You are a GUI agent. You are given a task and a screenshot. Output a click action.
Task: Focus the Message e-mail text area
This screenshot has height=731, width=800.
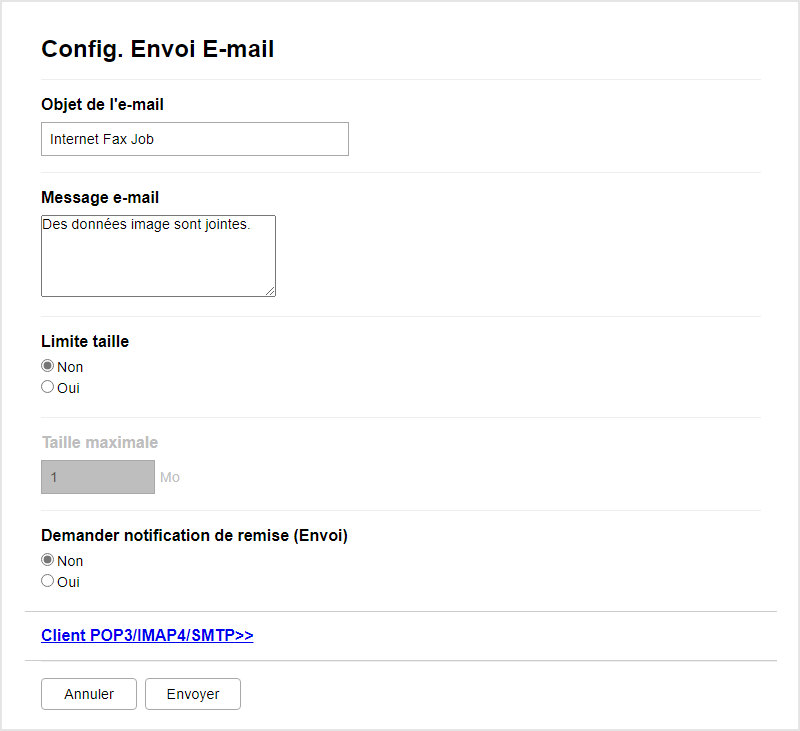(x=158, y=256)
